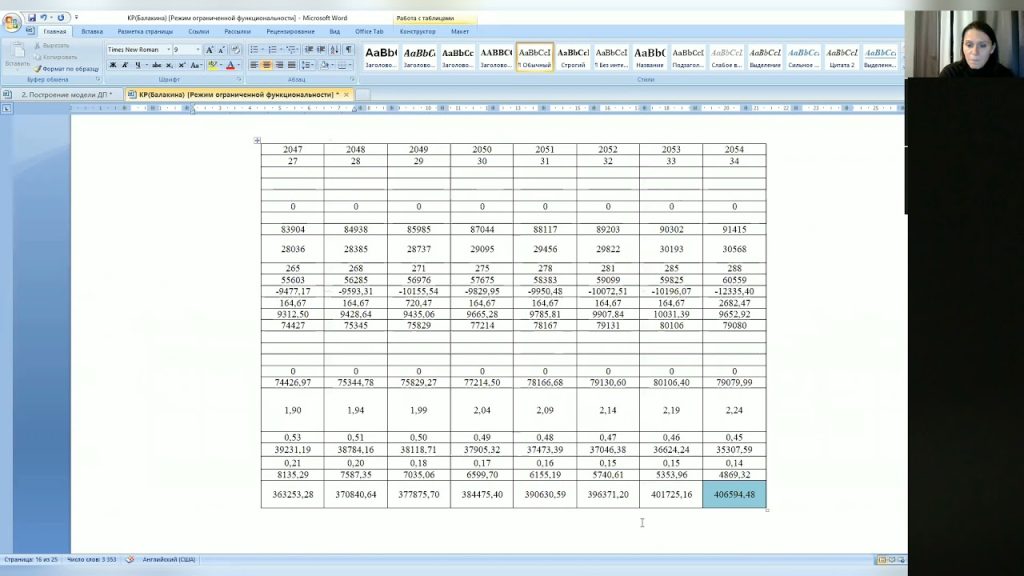Save the document via quick access toolbar
This screenshot has height=576, width=1024.
(32, 18)
